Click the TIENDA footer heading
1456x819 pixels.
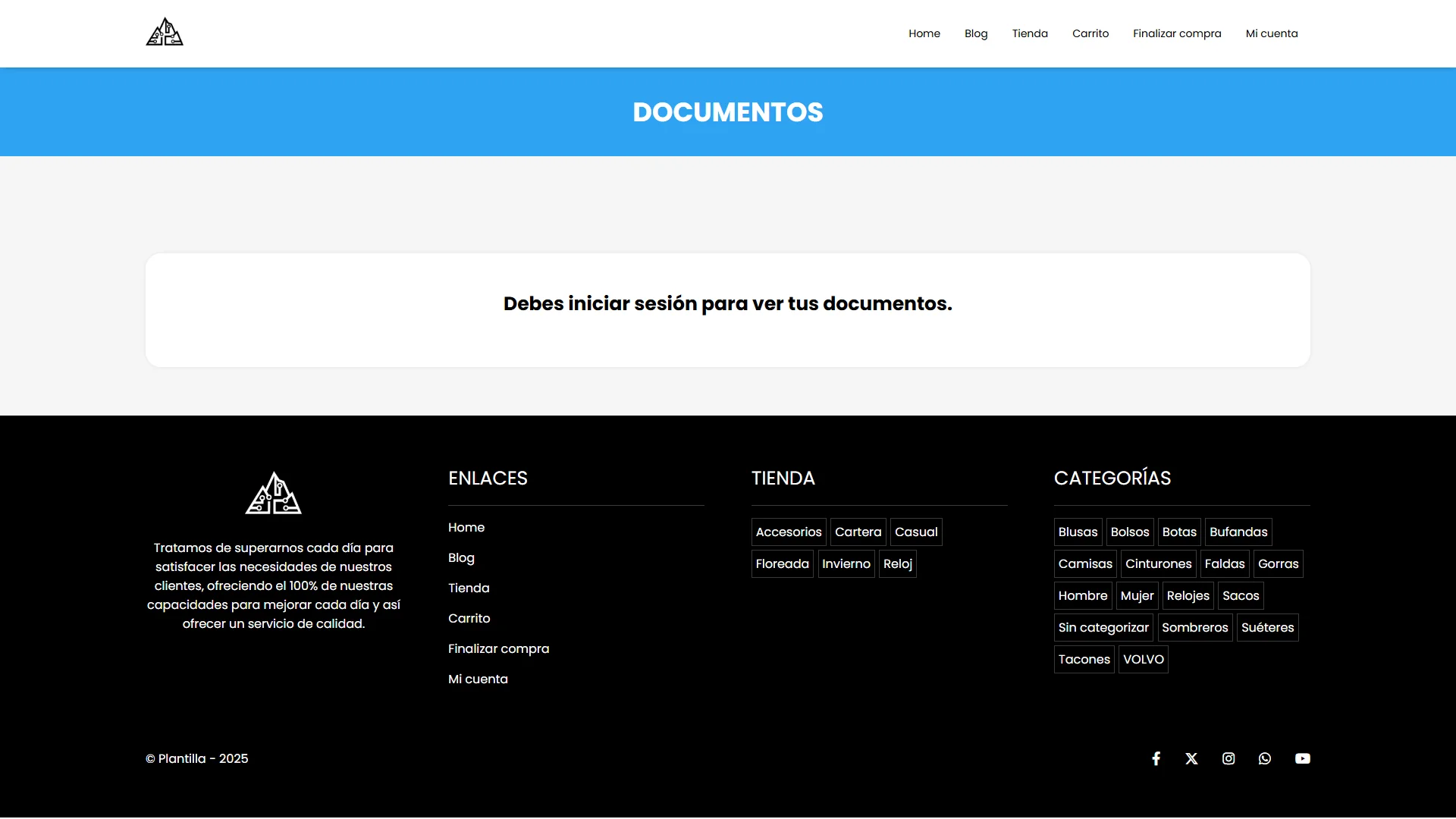point(783,478)
